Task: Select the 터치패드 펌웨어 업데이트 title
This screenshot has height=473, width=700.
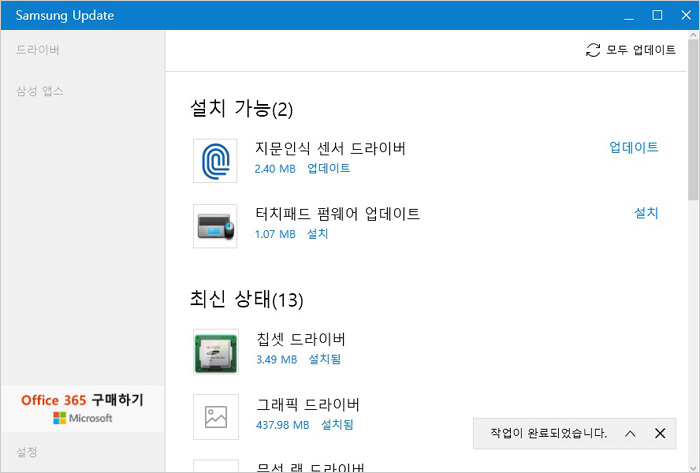Action: pyautogui.click(x=338, y=214)
